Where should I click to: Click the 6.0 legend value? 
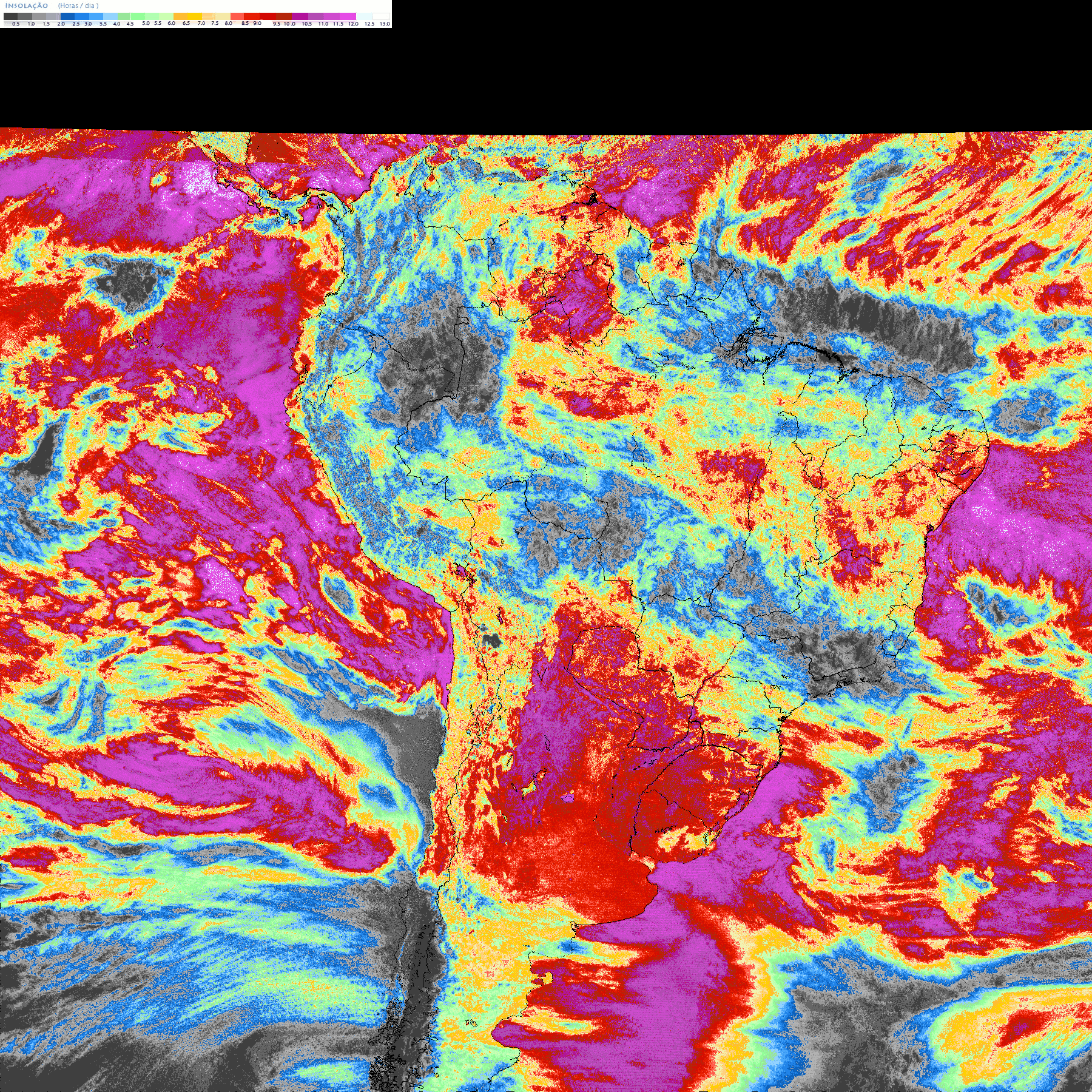click(x=172, y=23)
